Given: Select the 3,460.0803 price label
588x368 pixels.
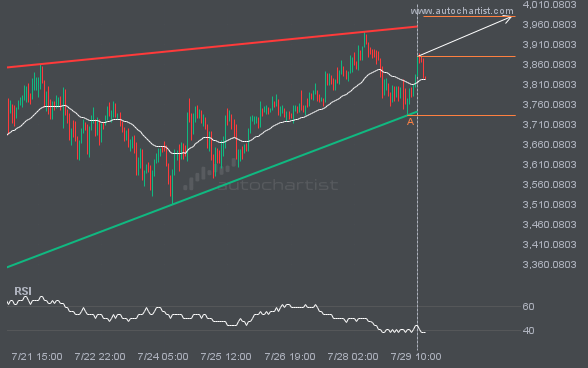Looking at the screenshot, I should 549,224.
